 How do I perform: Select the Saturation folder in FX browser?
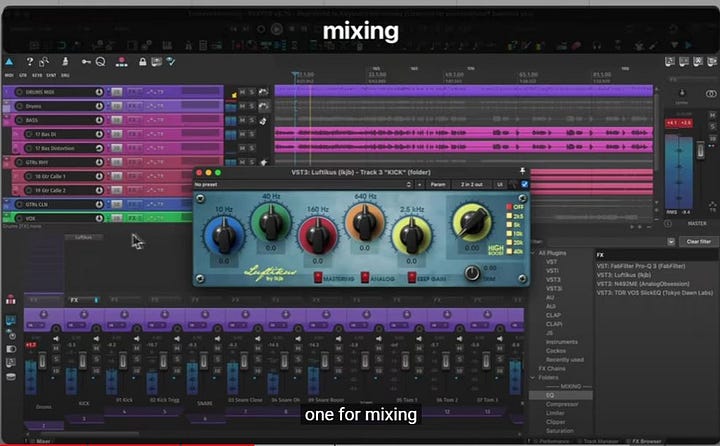pyautogui.click(x=560, y=431)
